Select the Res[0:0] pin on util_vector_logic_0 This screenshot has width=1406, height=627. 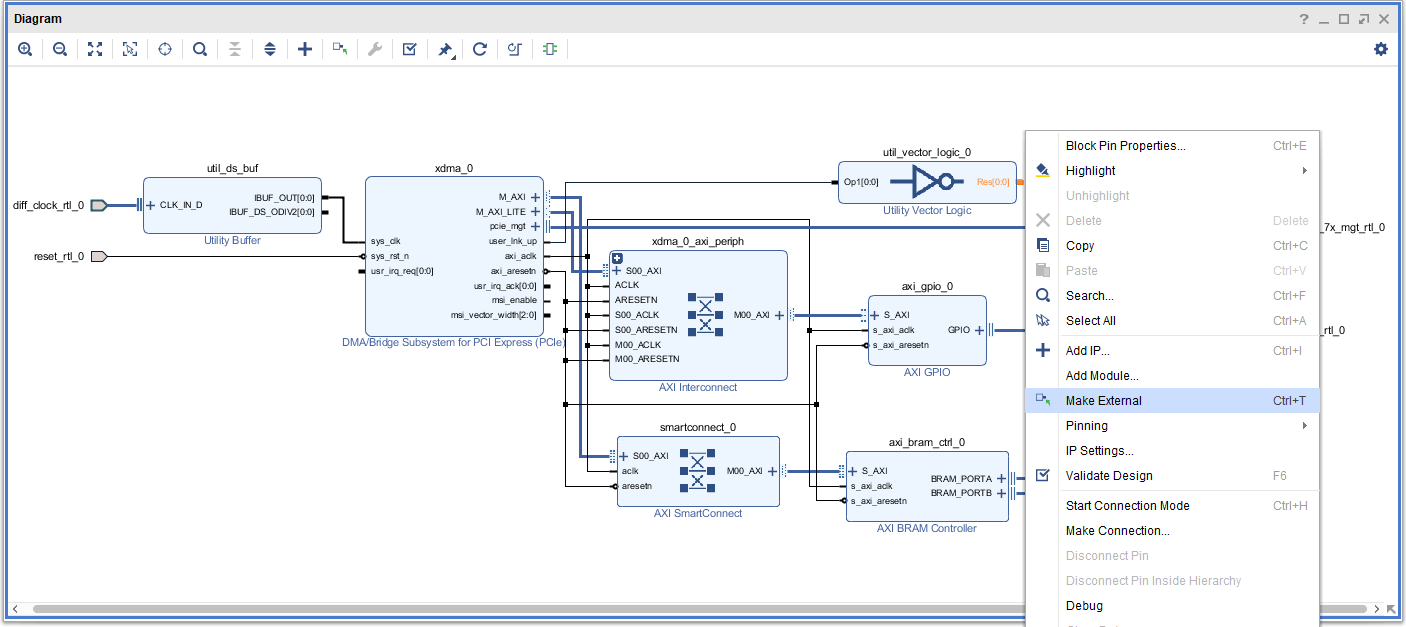[x=993, y=182]
